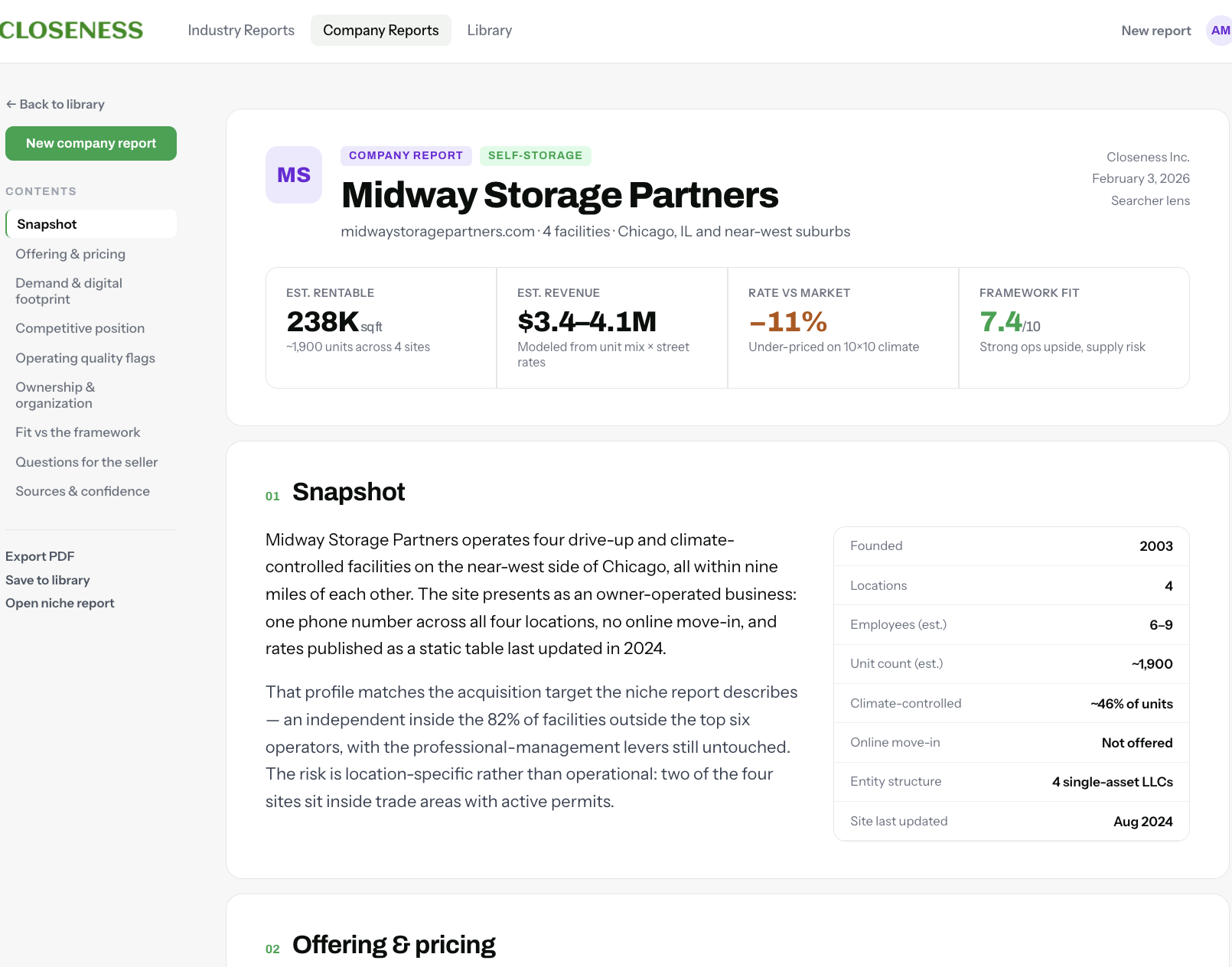Click the SELF-STORAGE tag
The height and width of the screenshot is (967, 1232).
coord(536,155)
